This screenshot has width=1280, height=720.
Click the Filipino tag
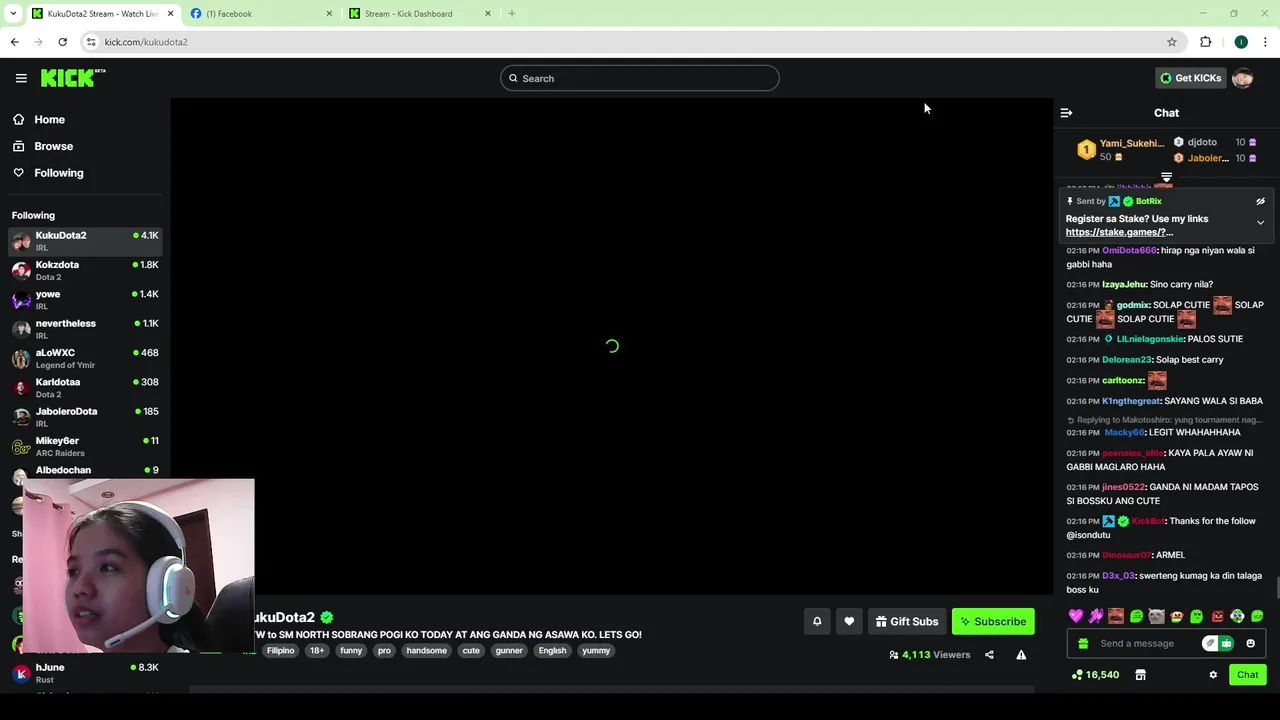click(280, 651)
